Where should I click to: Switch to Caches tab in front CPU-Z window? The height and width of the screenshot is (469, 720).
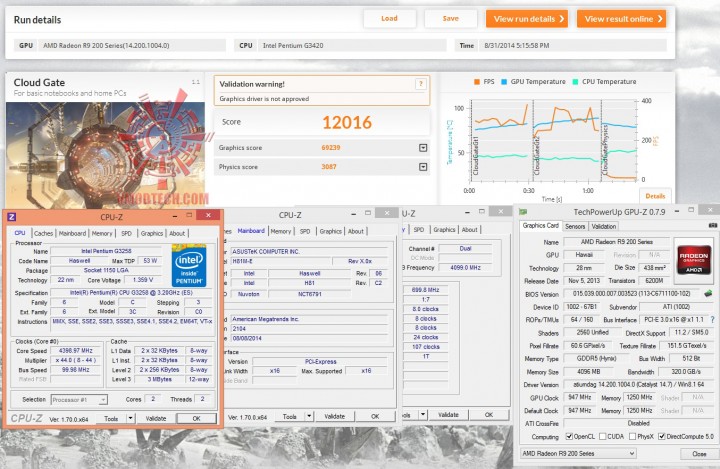point(44,233)
